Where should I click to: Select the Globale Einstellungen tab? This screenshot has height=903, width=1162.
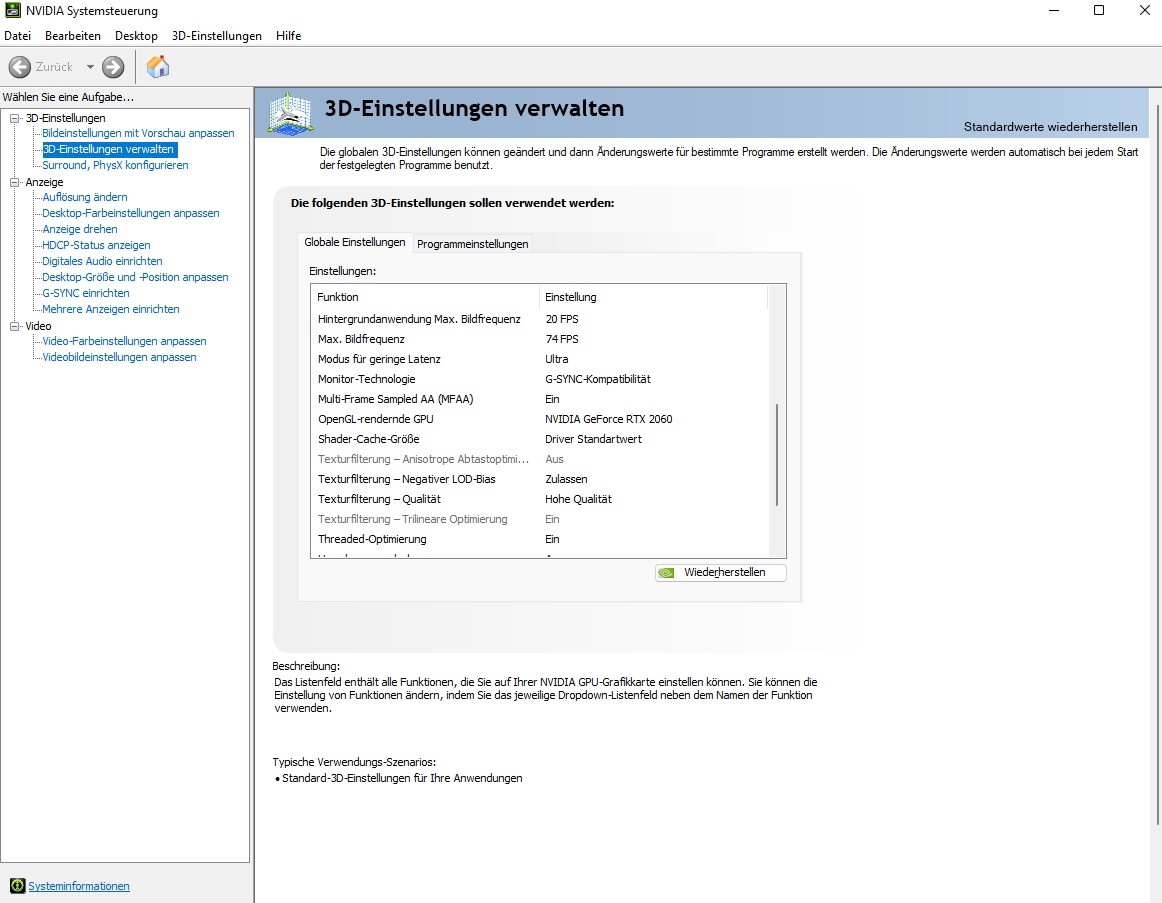point(355,242)
